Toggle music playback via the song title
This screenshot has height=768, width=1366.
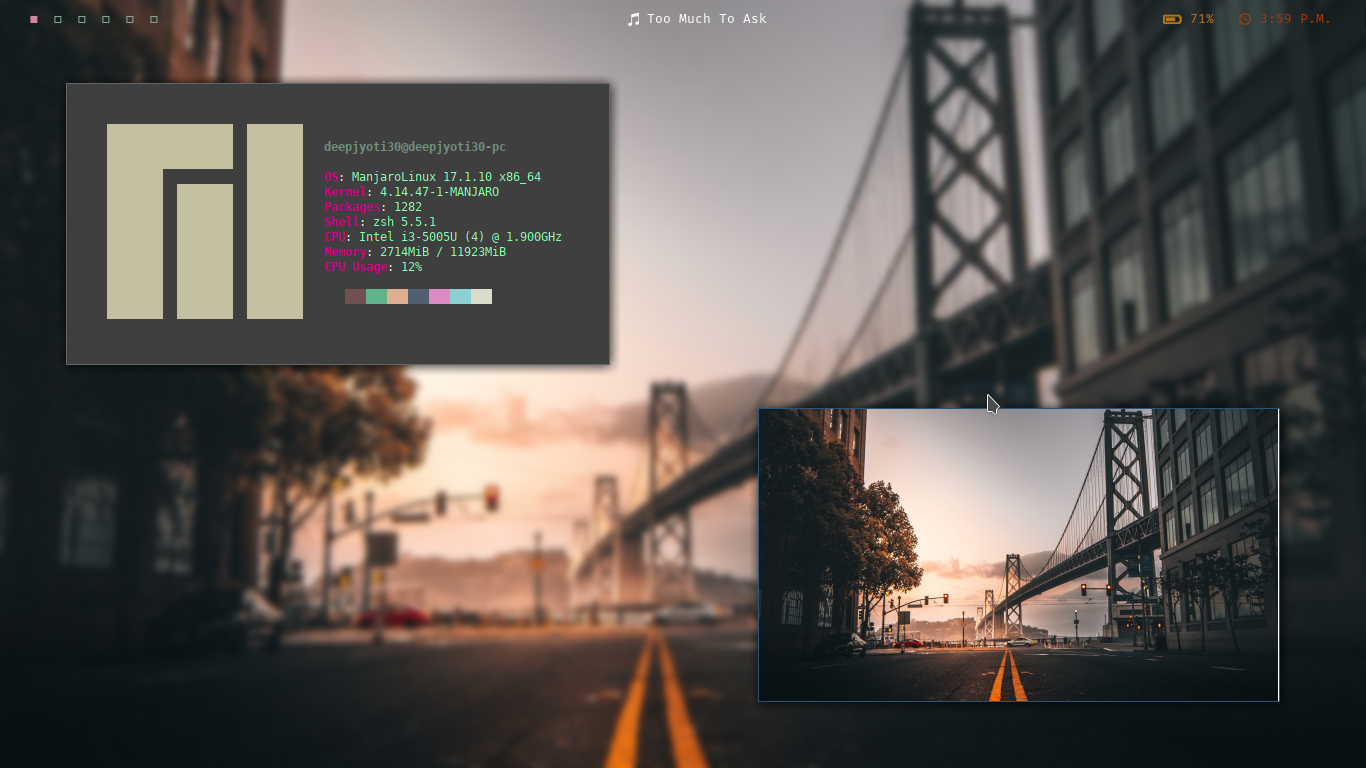point(707,18)
